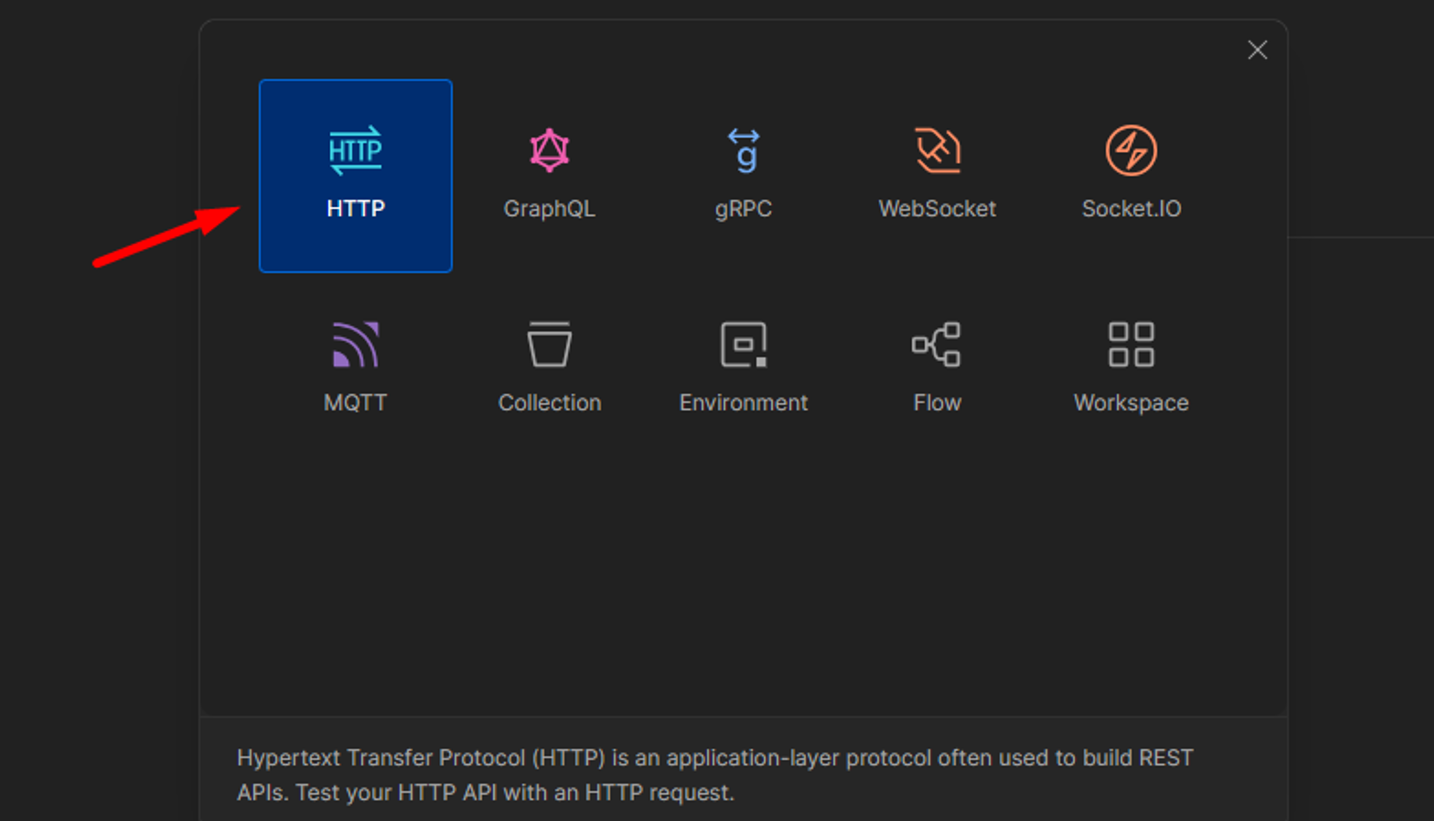Select the HTTP request tile
Viewport: 1434px width, 821px height.
pos(355,176)
